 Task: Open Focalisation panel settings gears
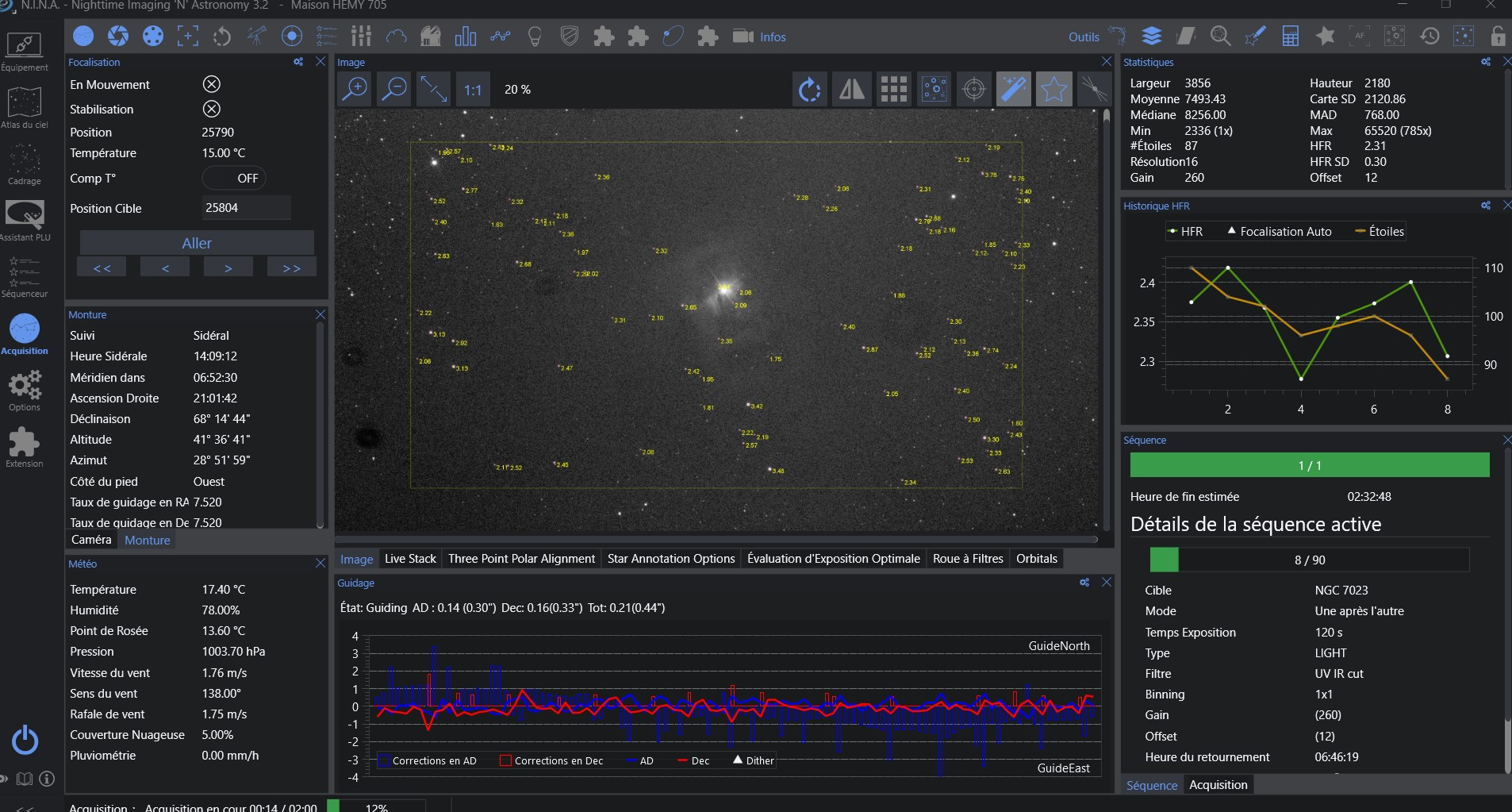(298, 62)
